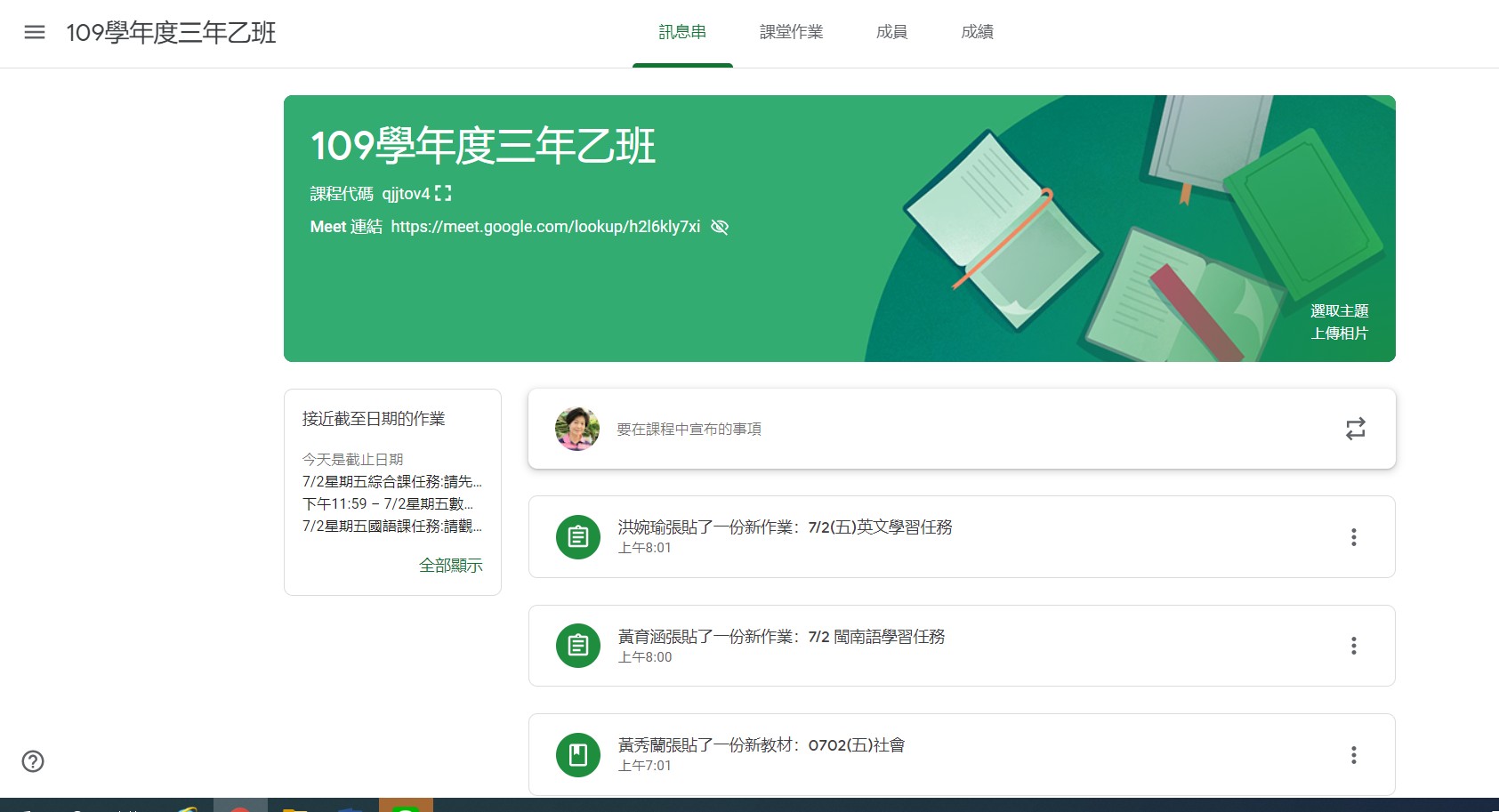Click the teacher profile photo
Image resolution: width=1499 pixels, height=812 pixels.
577,429
